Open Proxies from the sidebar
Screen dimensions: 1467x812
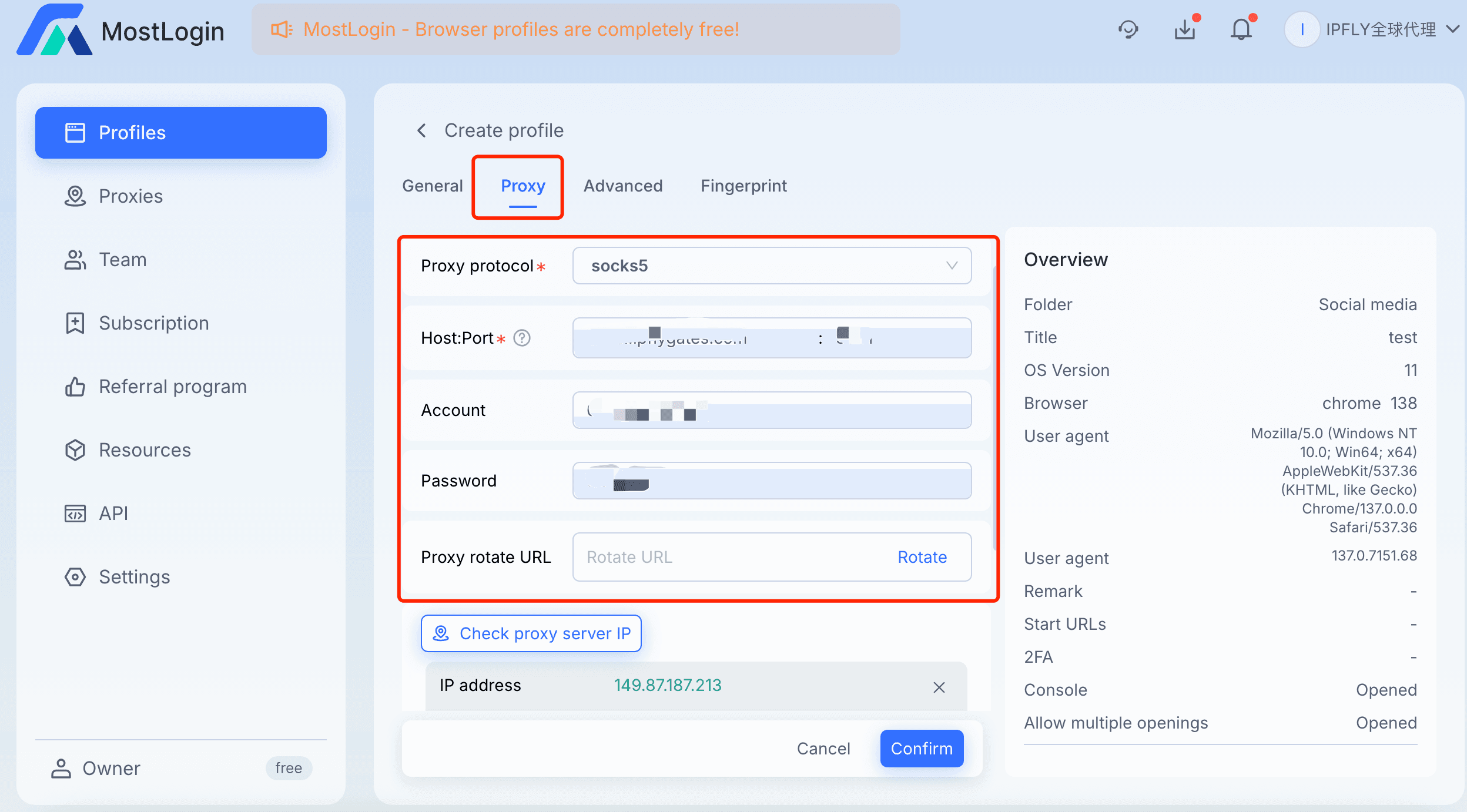130,196
